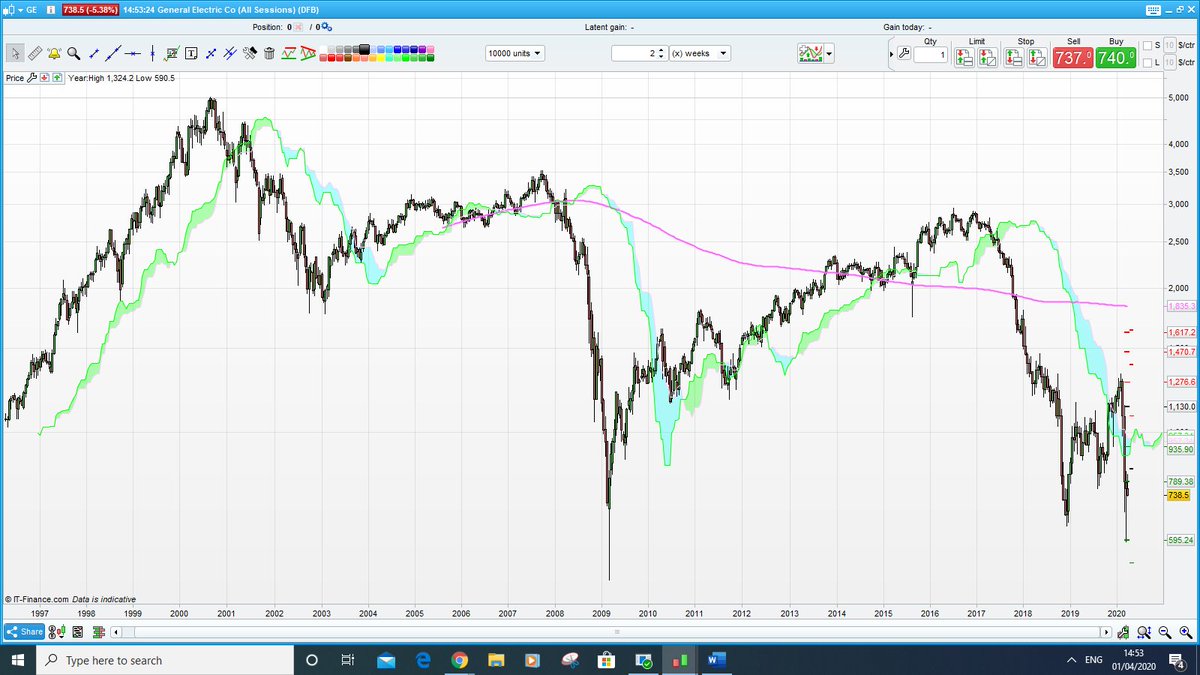Click the green up-arrow icon beside Price
The image size is (1200, 675).
coord(57,77)
